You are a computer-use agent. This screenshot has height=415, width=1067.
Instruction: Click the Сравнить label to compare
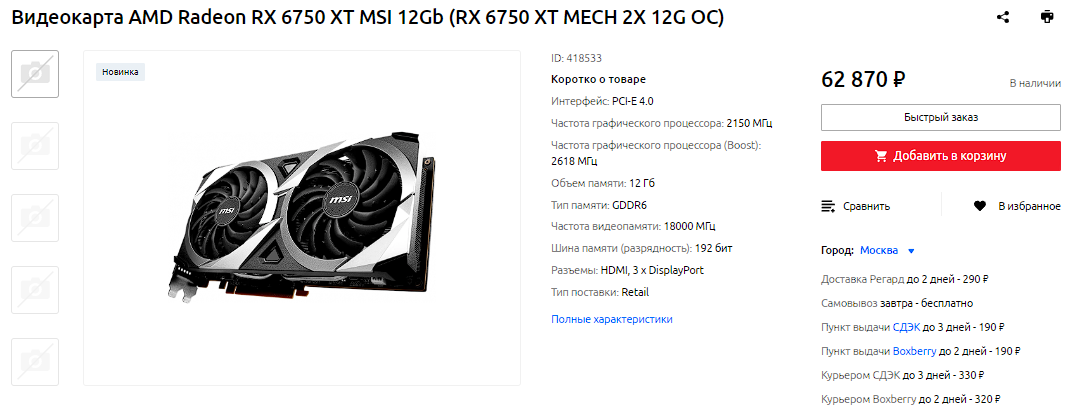click(866, 206)
